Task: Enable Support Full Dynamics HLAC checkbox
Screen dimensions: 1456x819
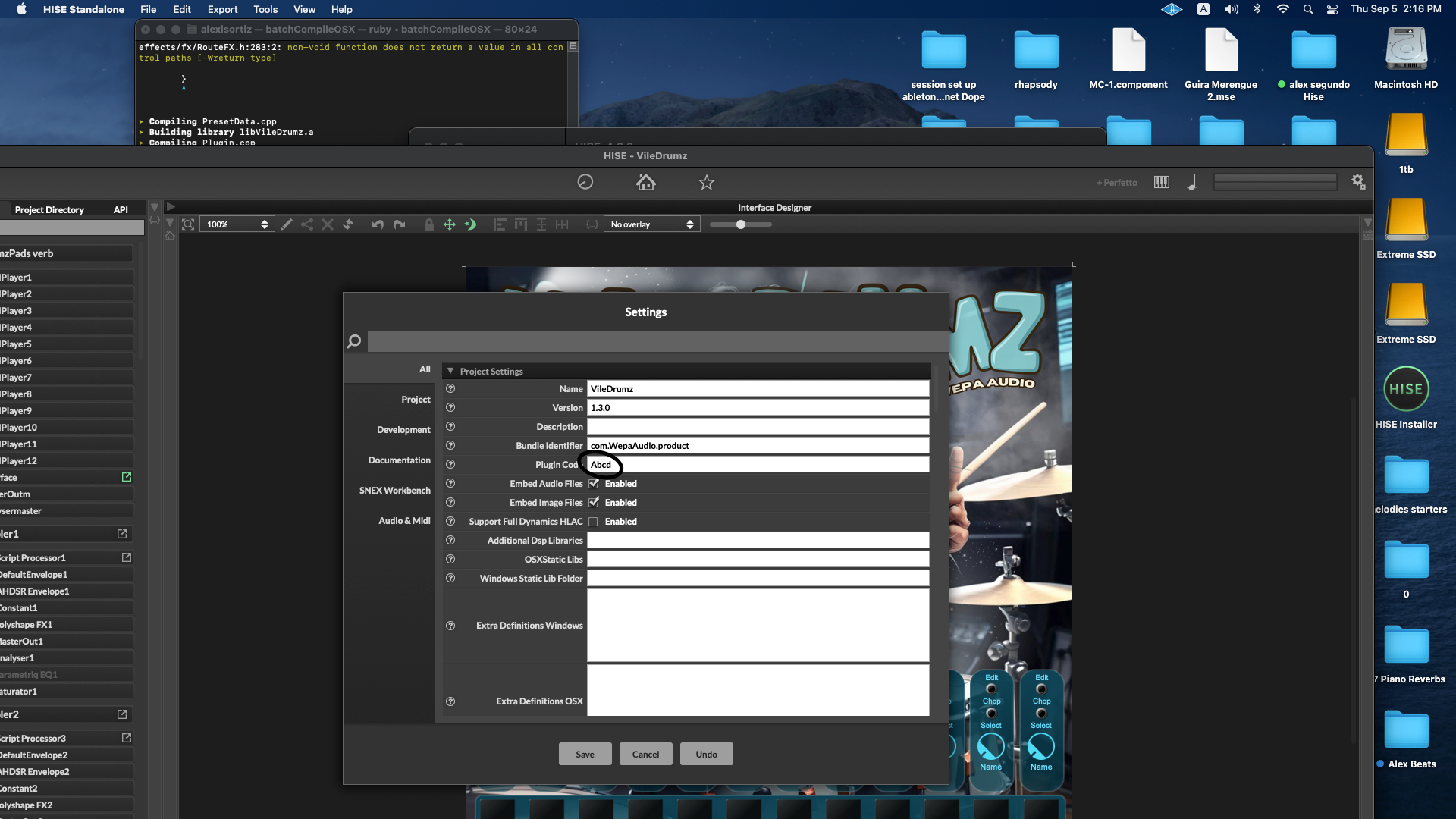Action: point(594,521)
